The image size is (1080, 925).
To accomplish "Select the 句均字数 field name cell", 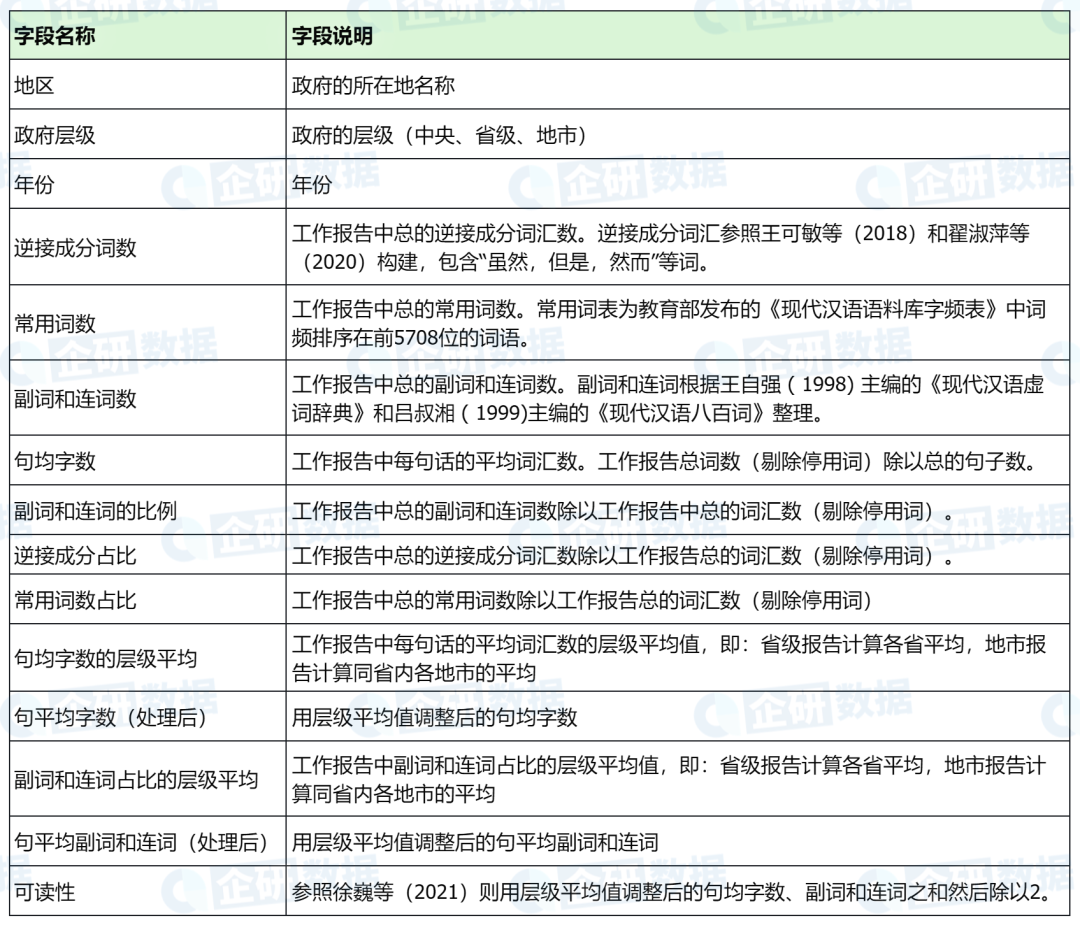I will point(148,460).
